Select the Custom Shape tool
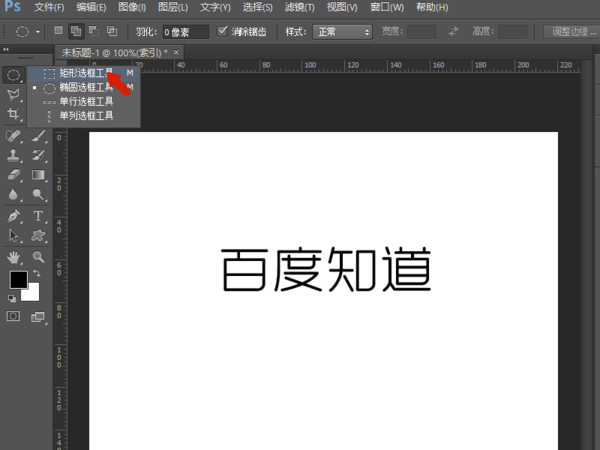600x450 pixels. [x=38, y=236]
